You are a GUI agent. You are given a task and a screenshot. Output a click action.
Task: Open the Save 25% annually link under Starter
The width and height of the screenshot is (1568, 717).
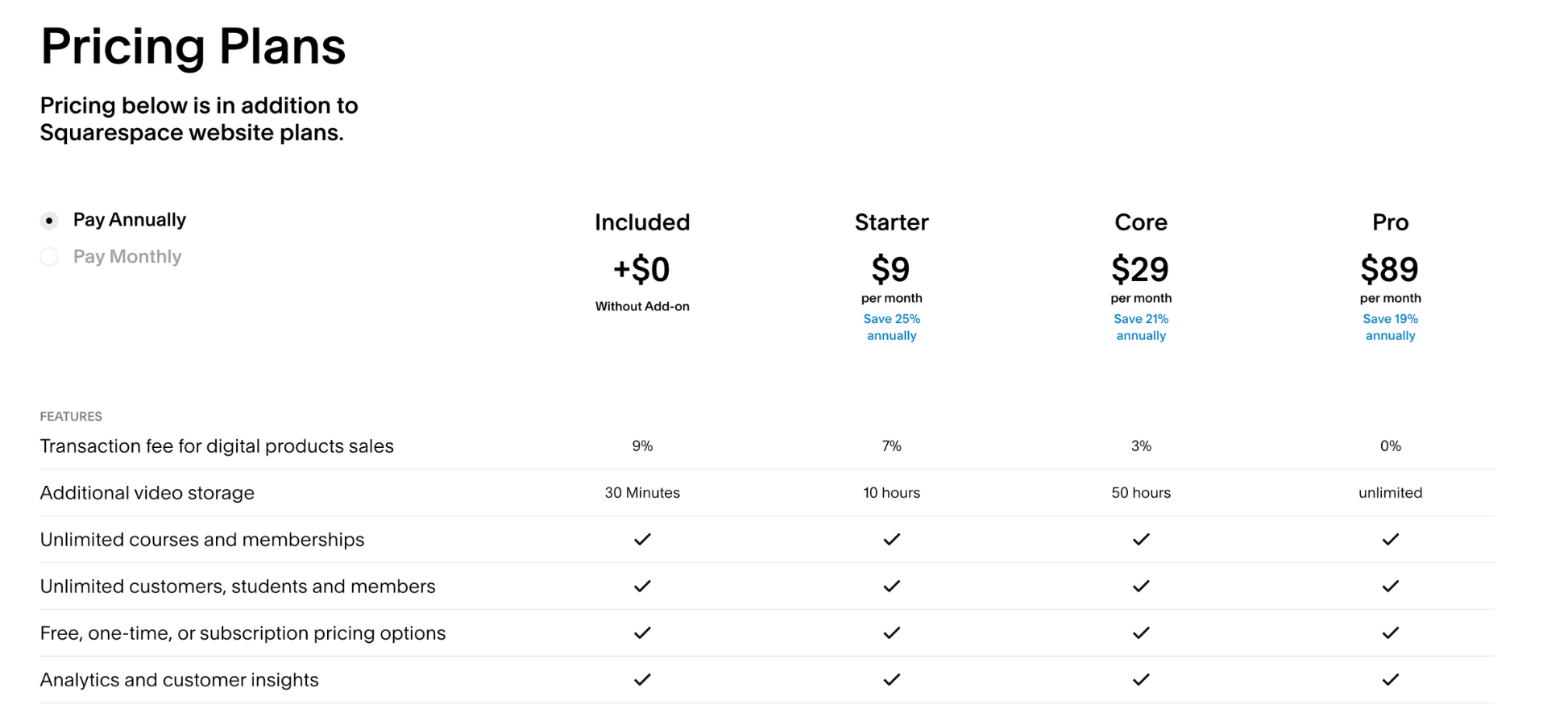point(891,327)
